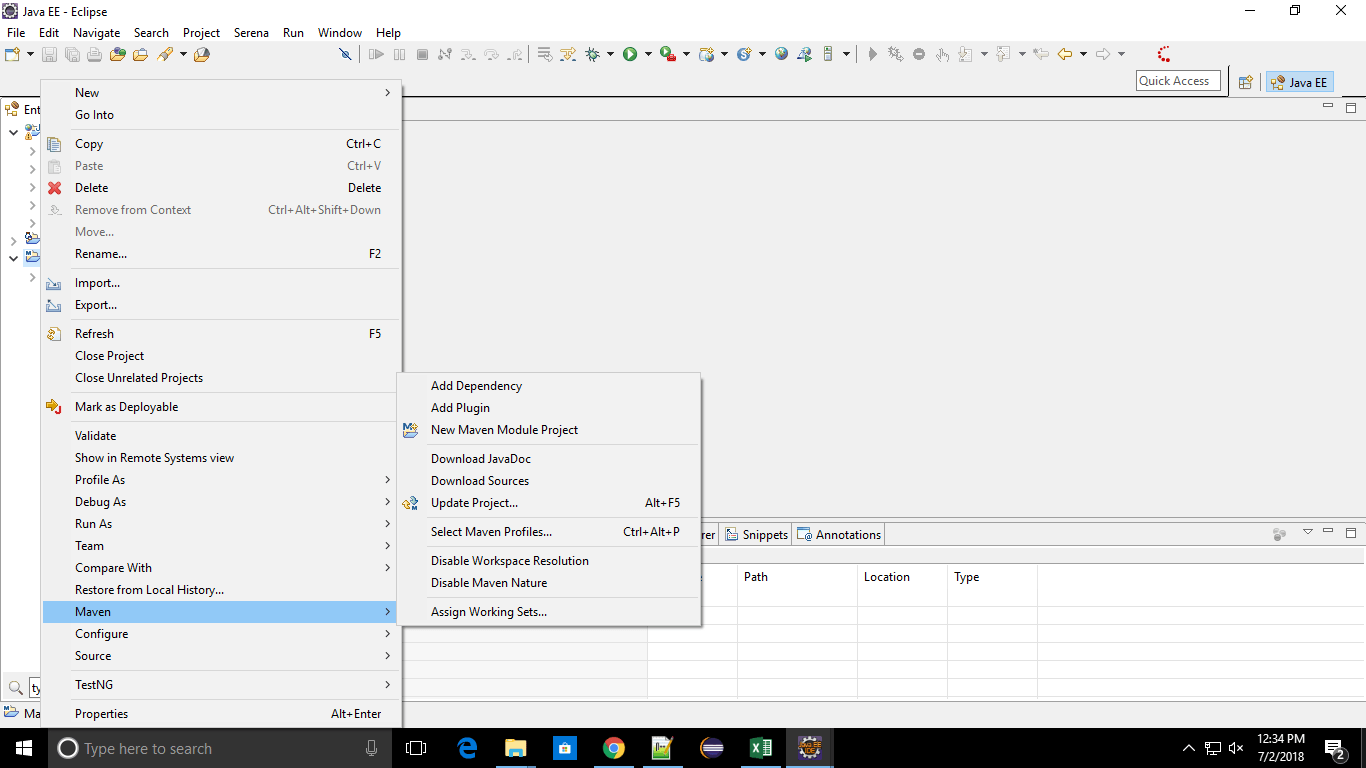Click the Step Return icon
1366x768 pixels.
(x=514, y=54)
